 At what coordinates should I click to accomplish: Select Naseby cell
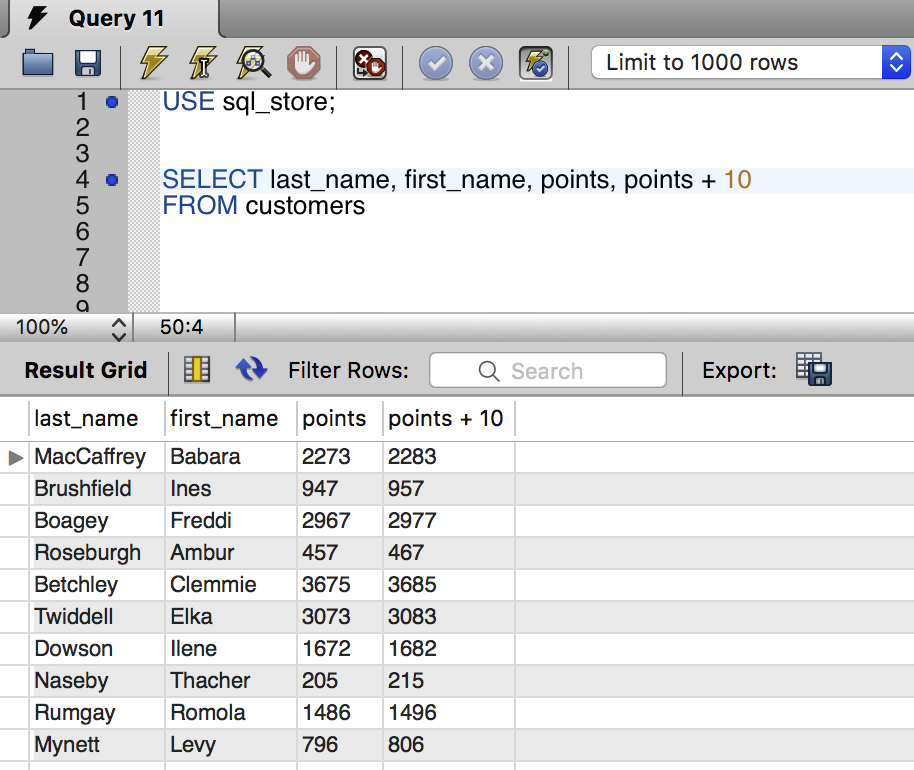tap(97, 681)
